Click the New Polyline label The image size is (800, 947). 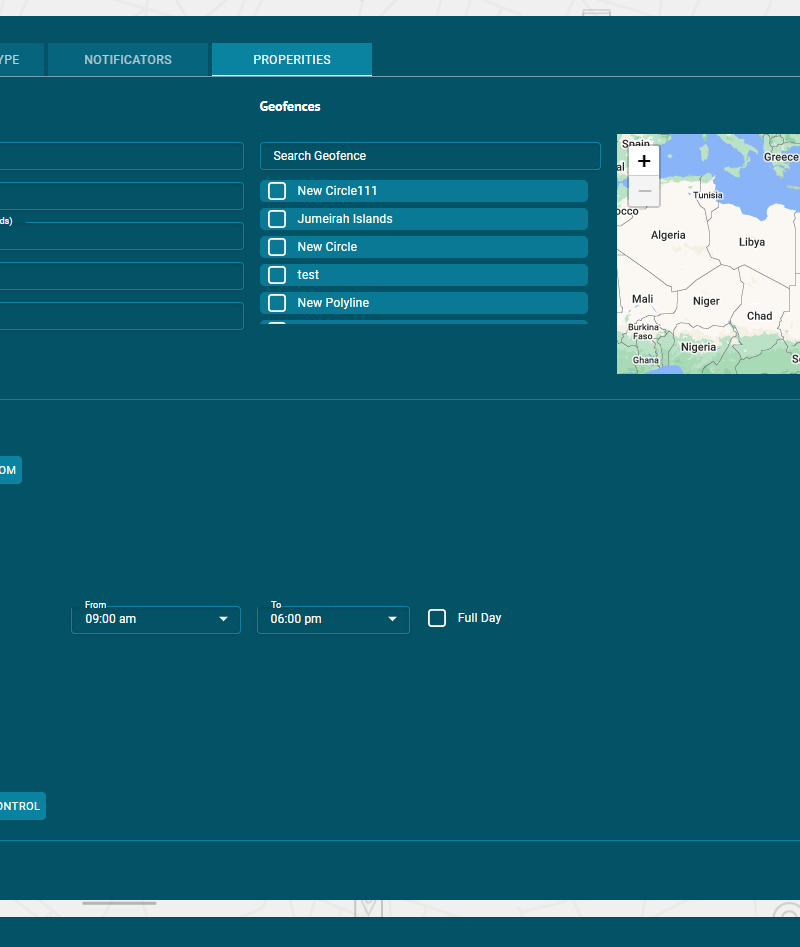(333, 303)
